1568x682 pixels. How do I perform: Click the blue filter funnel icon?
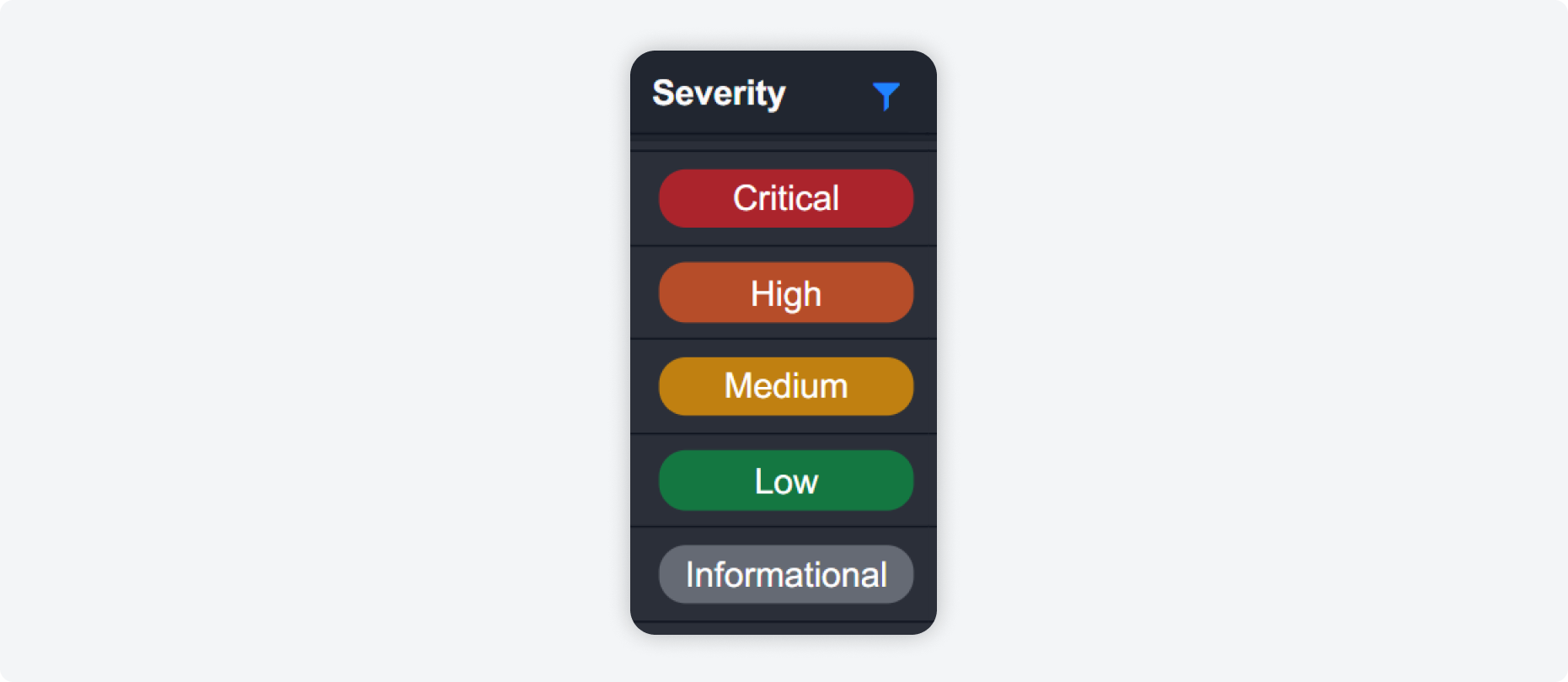click(x=886, y=95)
